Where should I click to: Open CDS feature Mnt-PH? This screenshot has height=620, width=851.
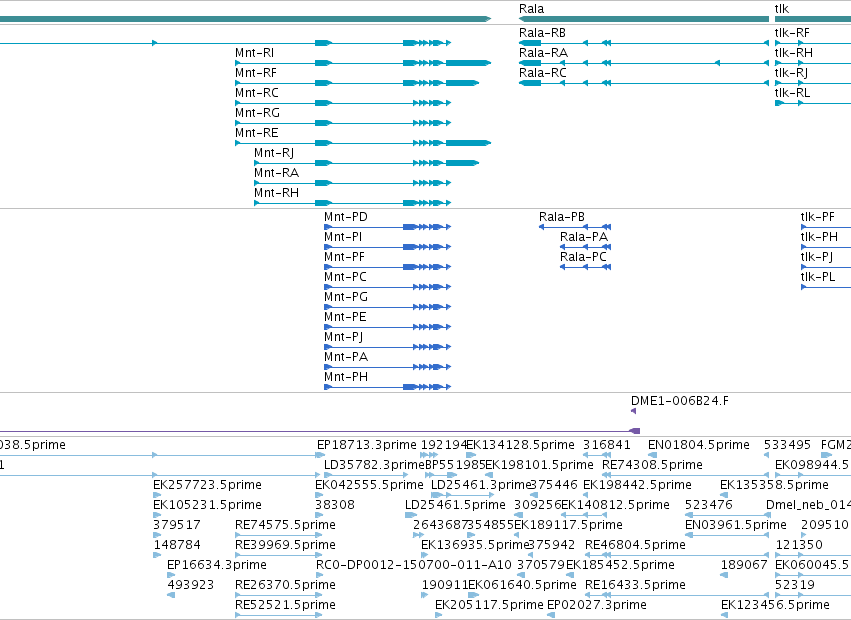click(346, 378)
